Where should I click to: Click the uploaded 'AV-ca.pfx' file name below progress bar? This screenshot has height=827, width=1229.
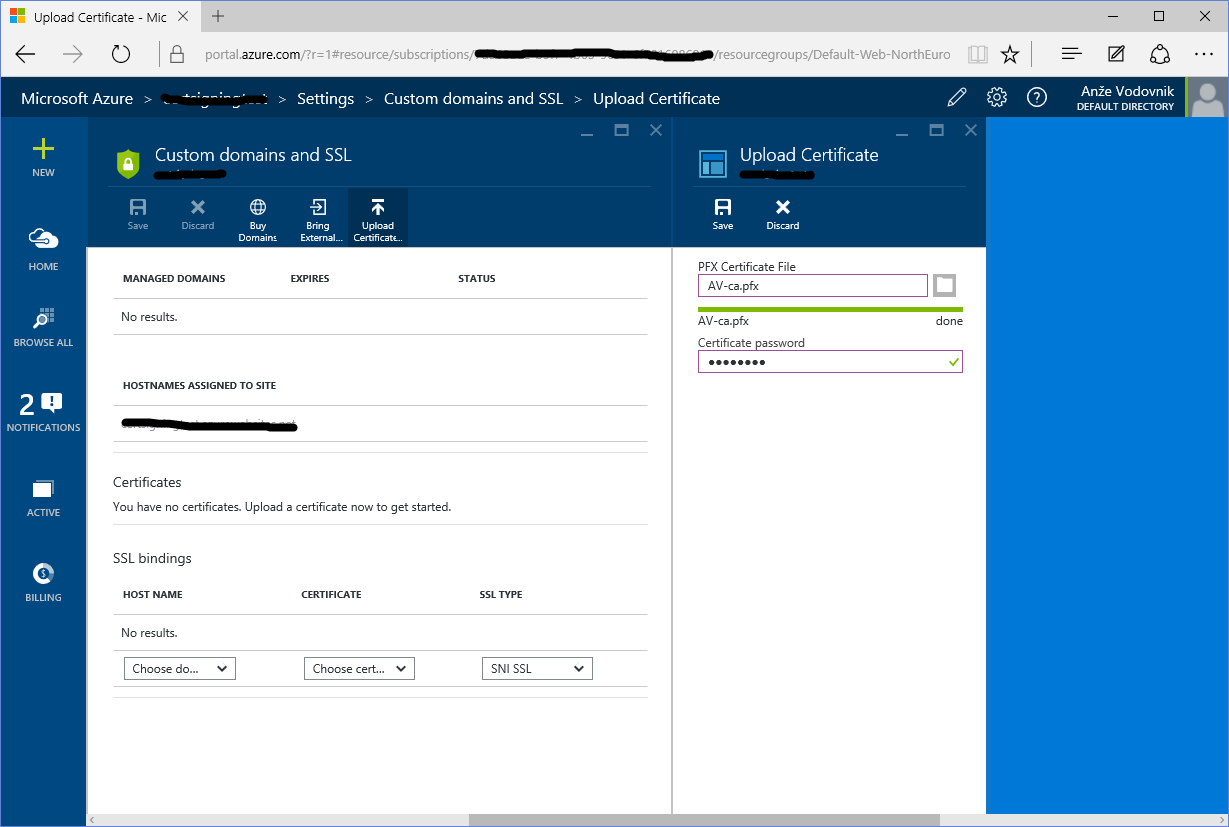pos(723,321)
